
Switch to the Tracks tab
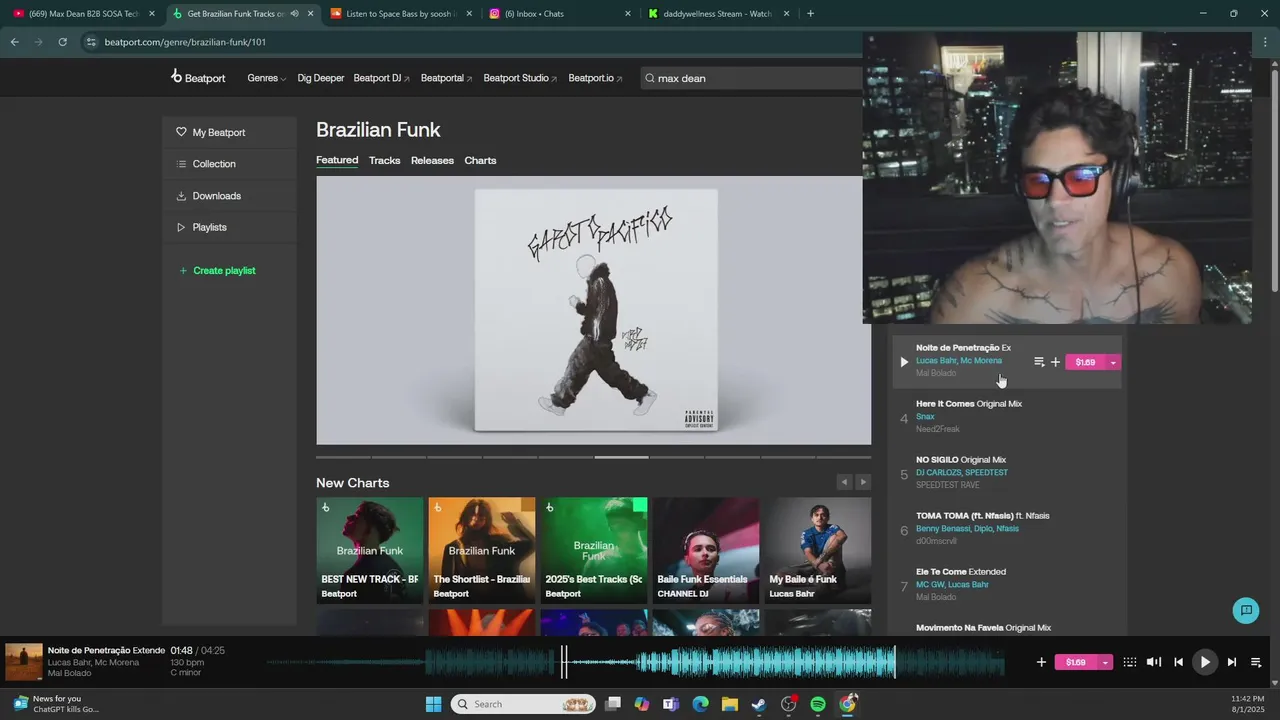point(384,160)
